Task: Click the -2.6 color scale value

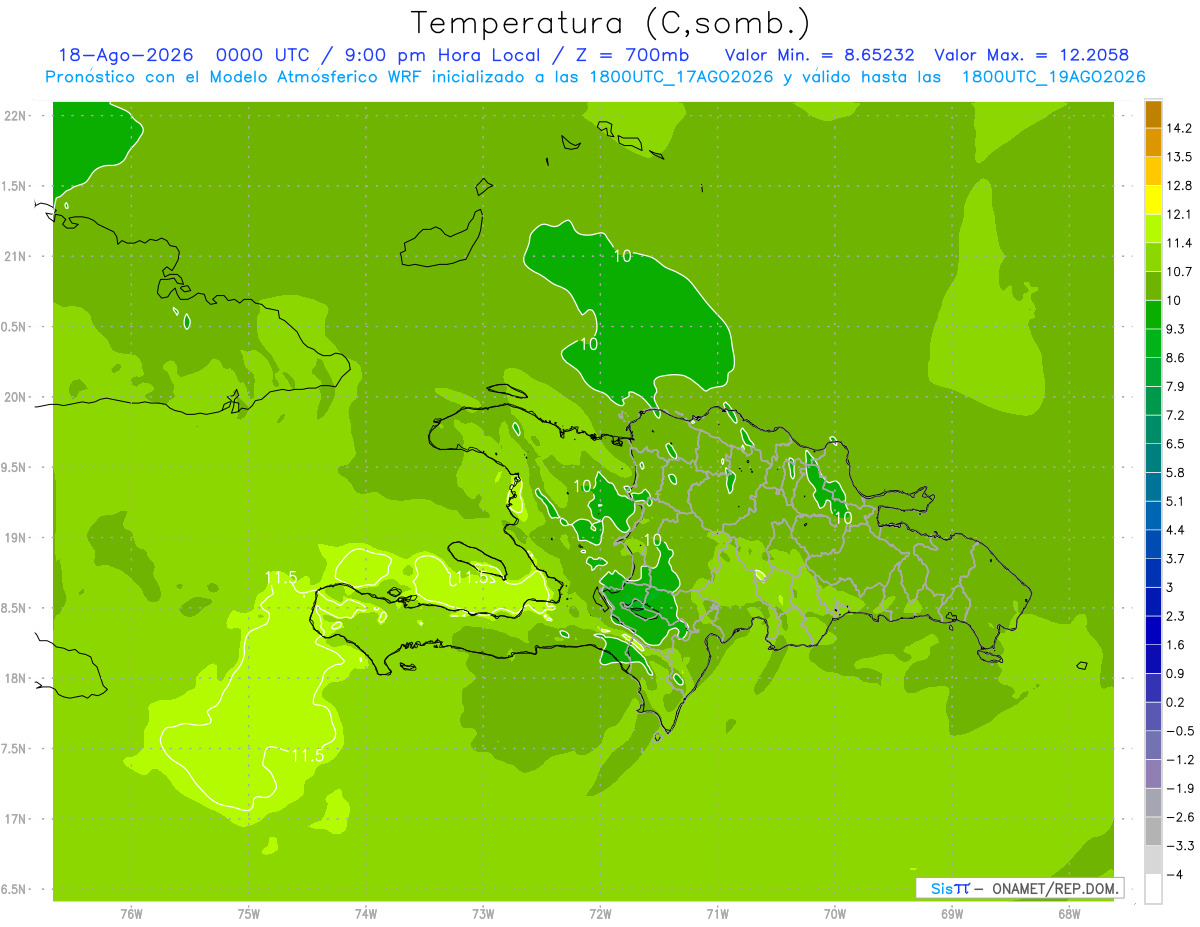Action: tap(1180, 817)
